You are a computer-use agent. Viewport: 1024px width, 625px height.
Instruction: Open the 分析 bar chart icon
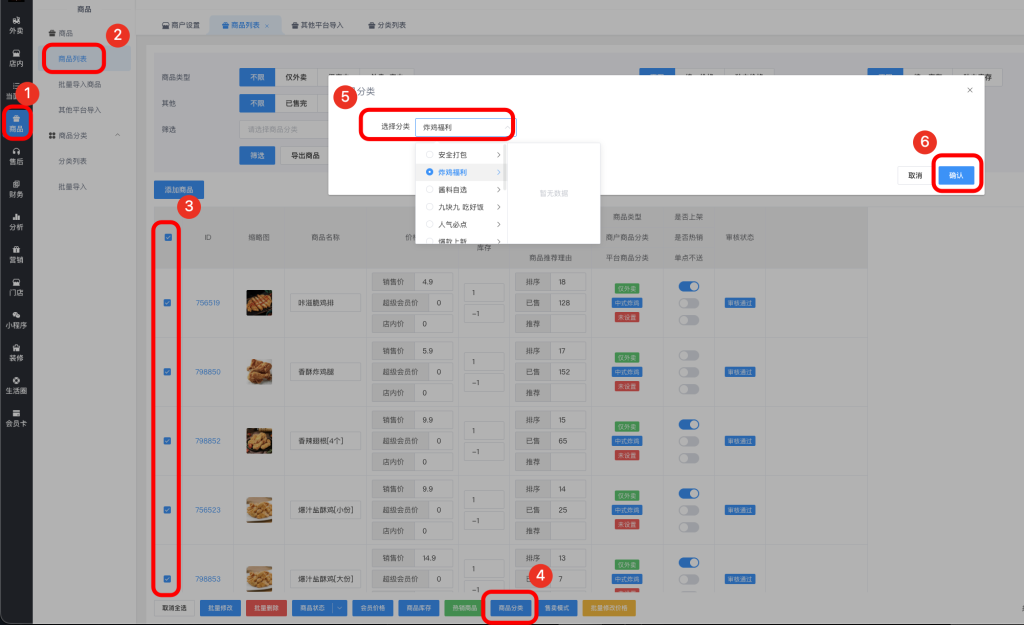tap(16, 221)
